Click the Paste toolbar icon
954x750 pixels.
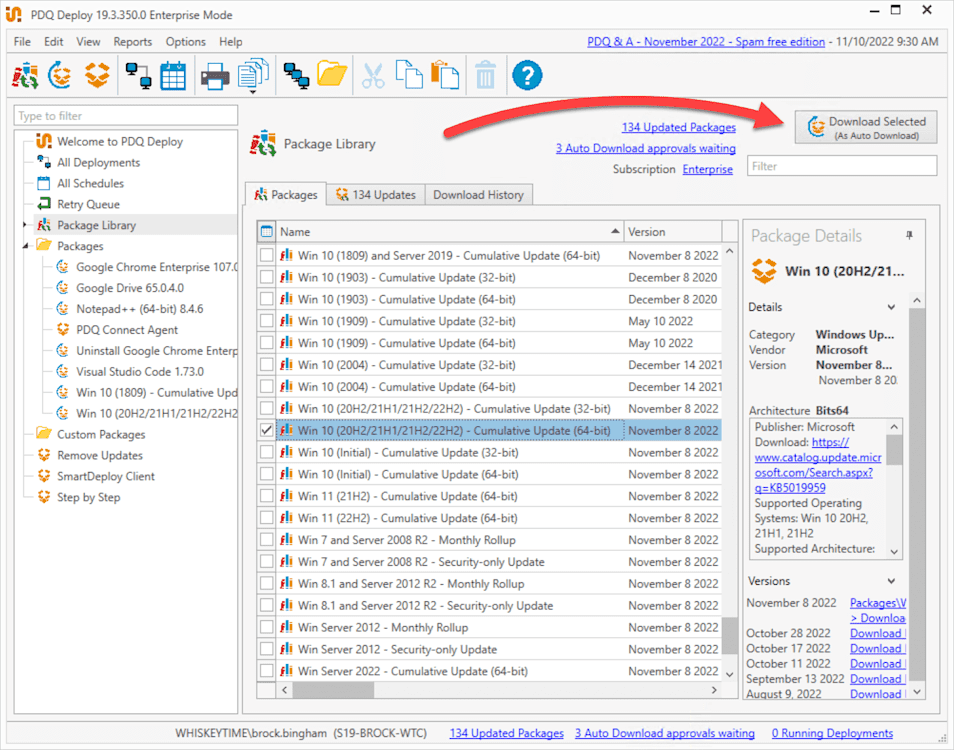coord(445,74)
